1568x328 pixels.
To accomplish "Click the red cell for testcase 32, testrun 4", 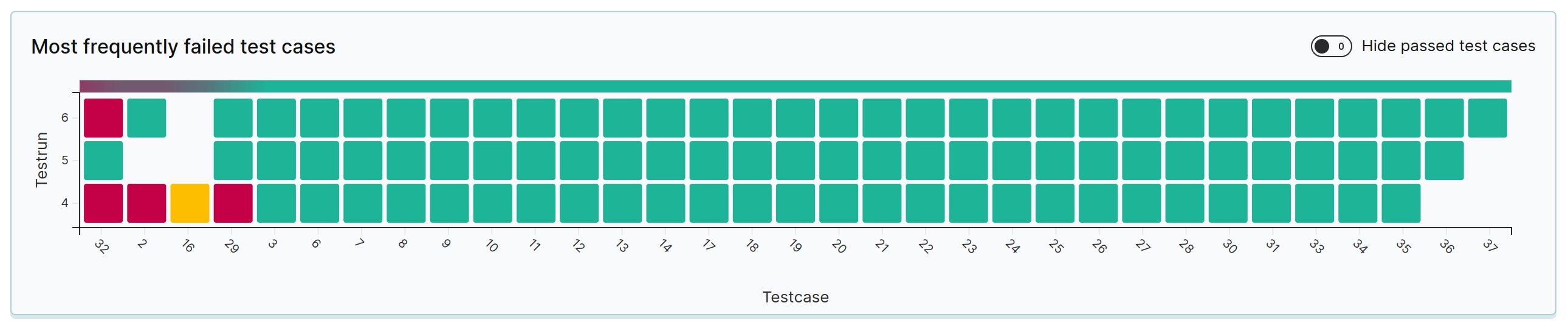I will (x=103, y=203).
